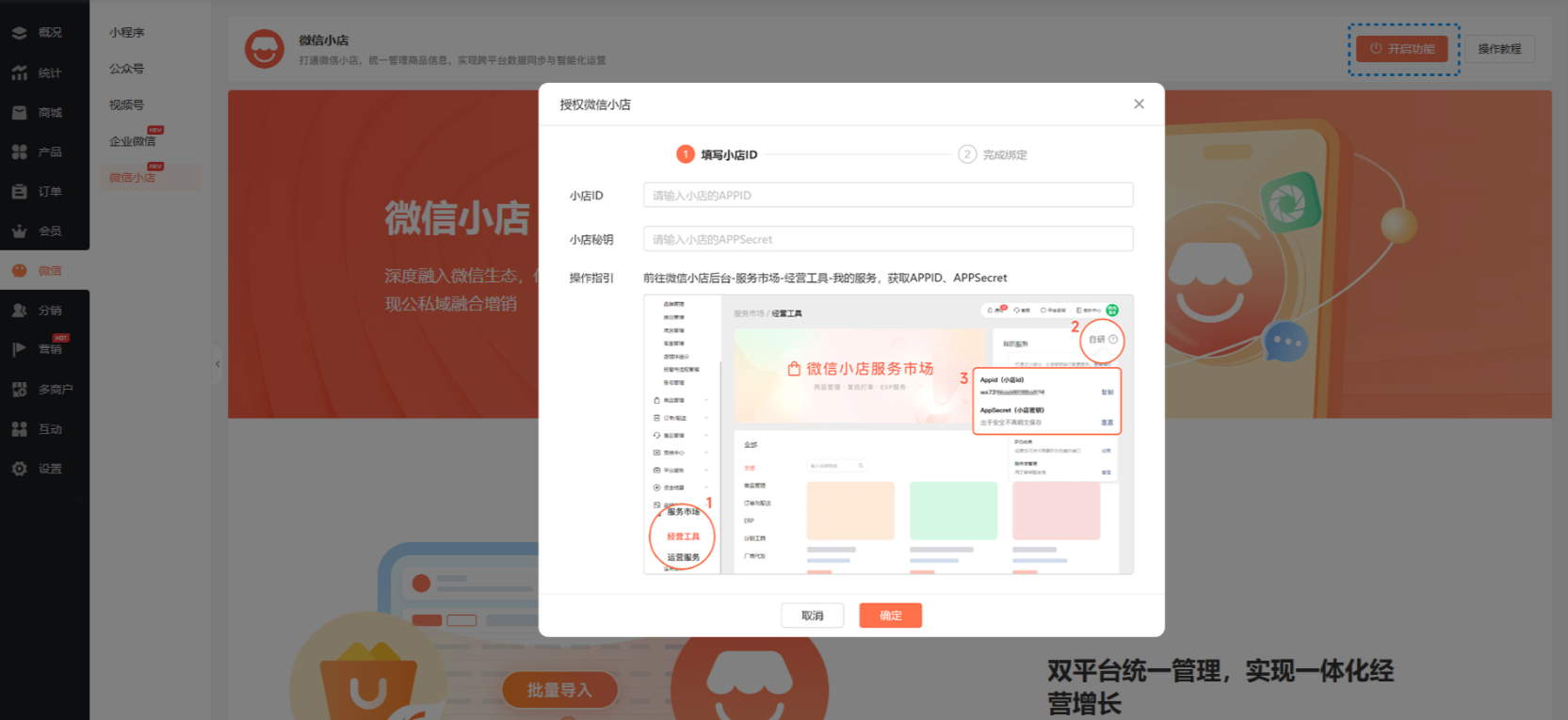
Task: Click the 产品 products grid icon
Action: tap(19, 152)
